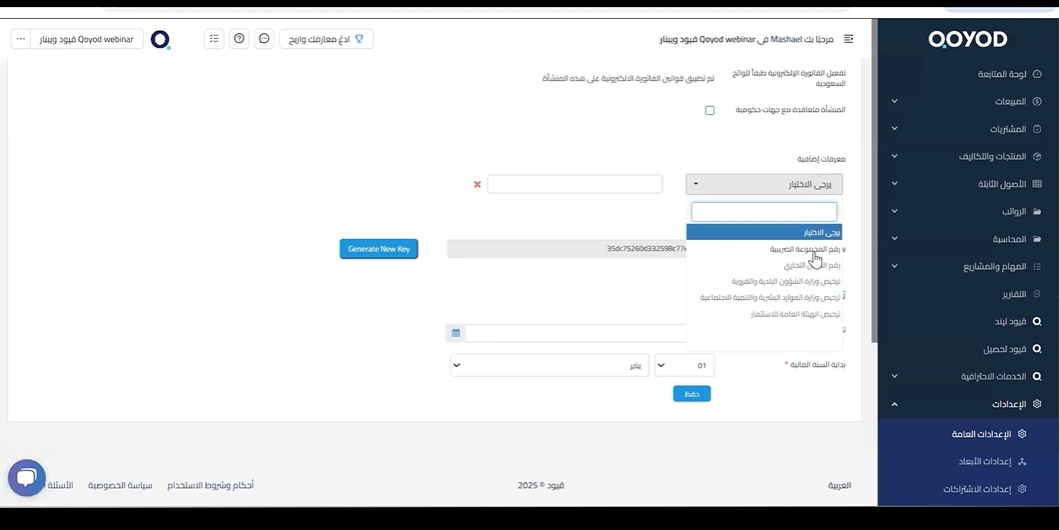Open the fiscal year start month dropdown

(549, 365)
